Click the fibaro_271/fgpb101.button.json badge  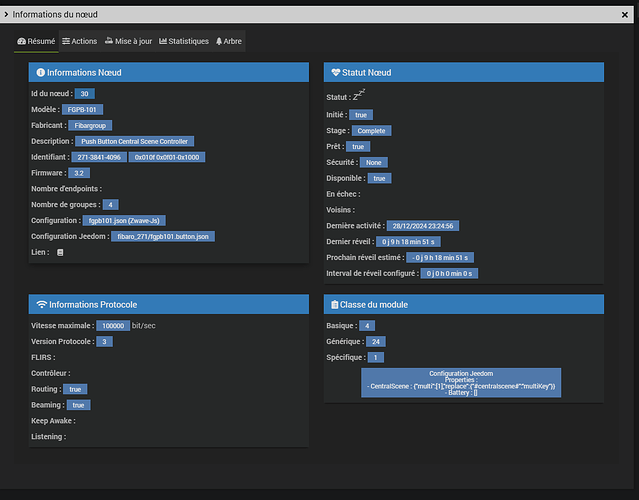pos(163,236)
